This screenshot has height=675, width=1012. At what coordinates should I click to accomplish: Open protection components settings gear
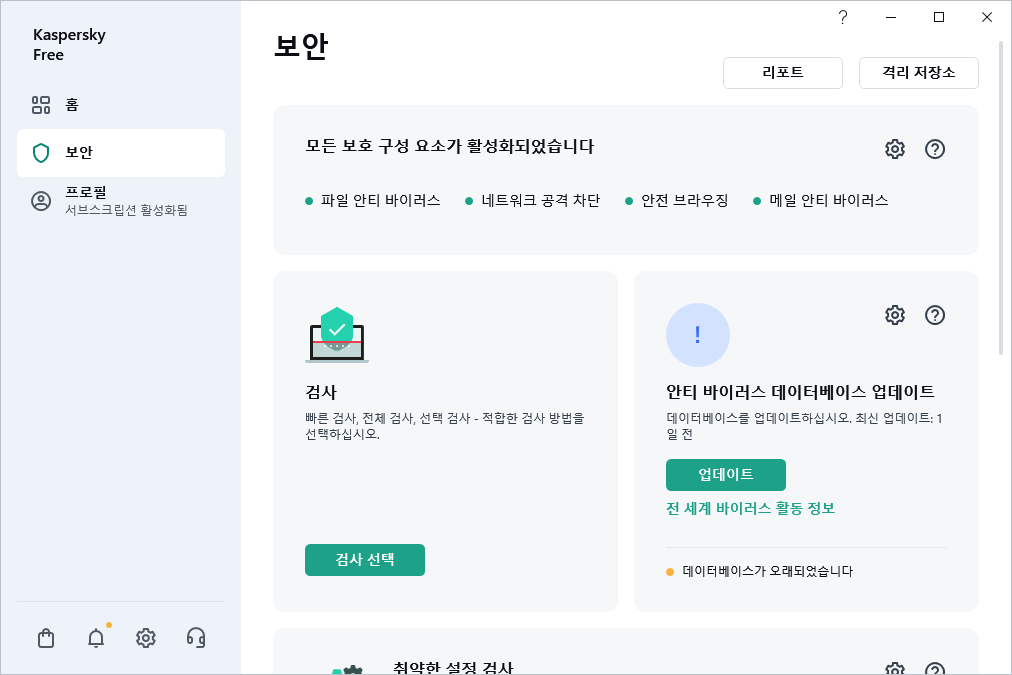(895, 149)
